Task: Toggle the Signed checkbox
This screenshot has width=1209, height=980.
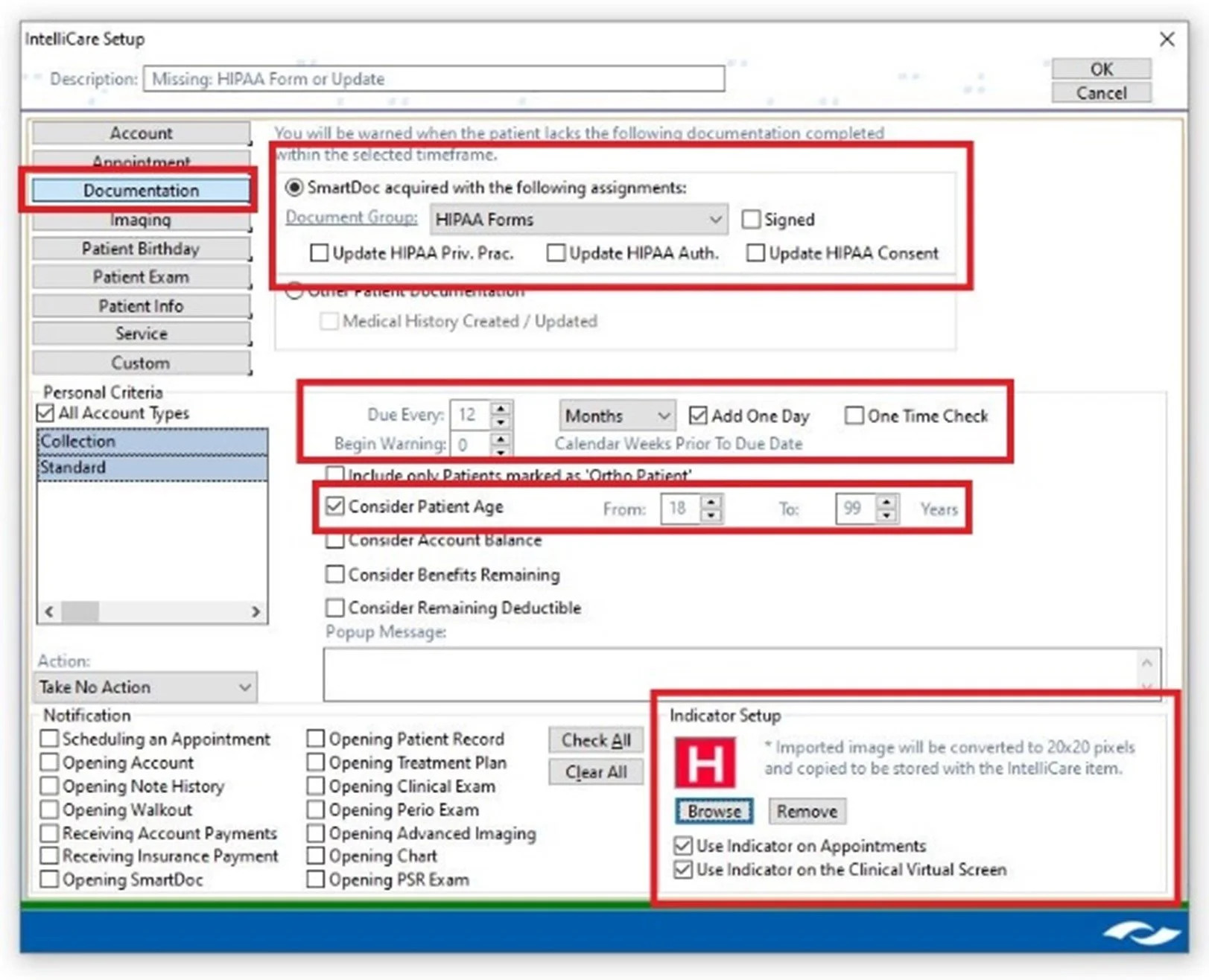Action: pos(752,219)
